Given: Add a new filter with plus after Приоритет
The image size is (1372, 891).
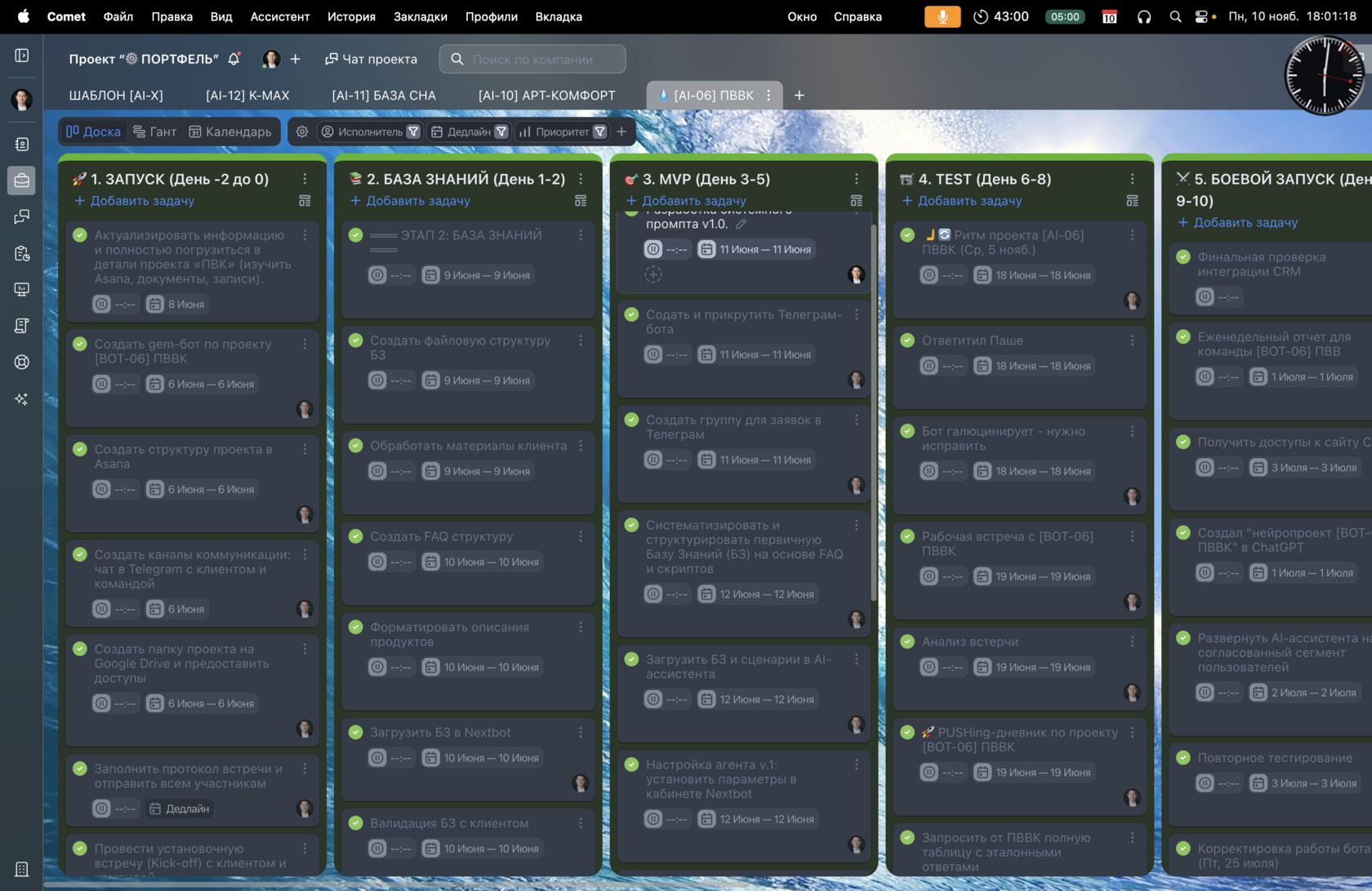Looking at the screenshot, I should (x=621, y=131).
